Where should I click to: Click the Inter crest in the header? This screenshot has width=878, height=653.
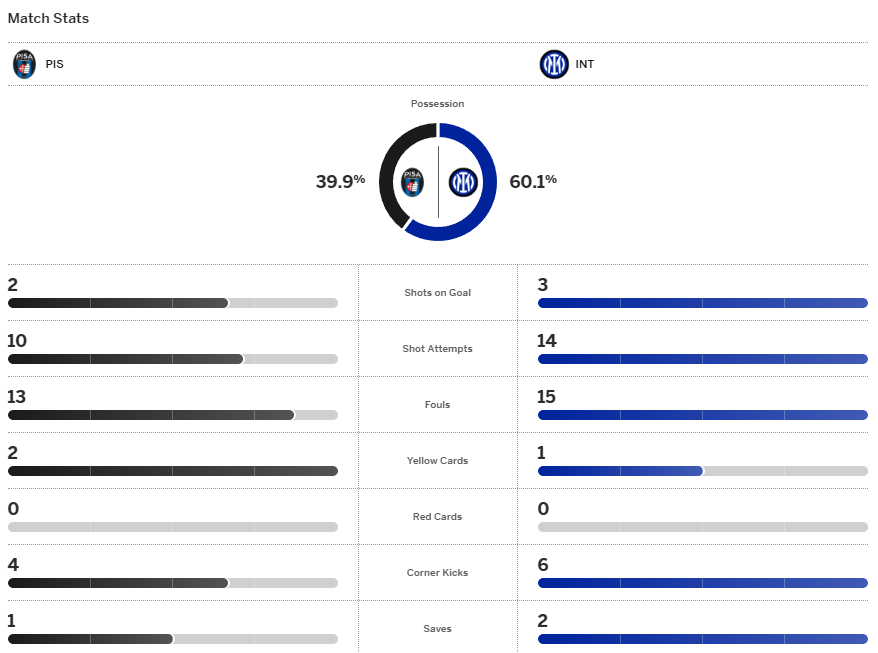[553, 65]
